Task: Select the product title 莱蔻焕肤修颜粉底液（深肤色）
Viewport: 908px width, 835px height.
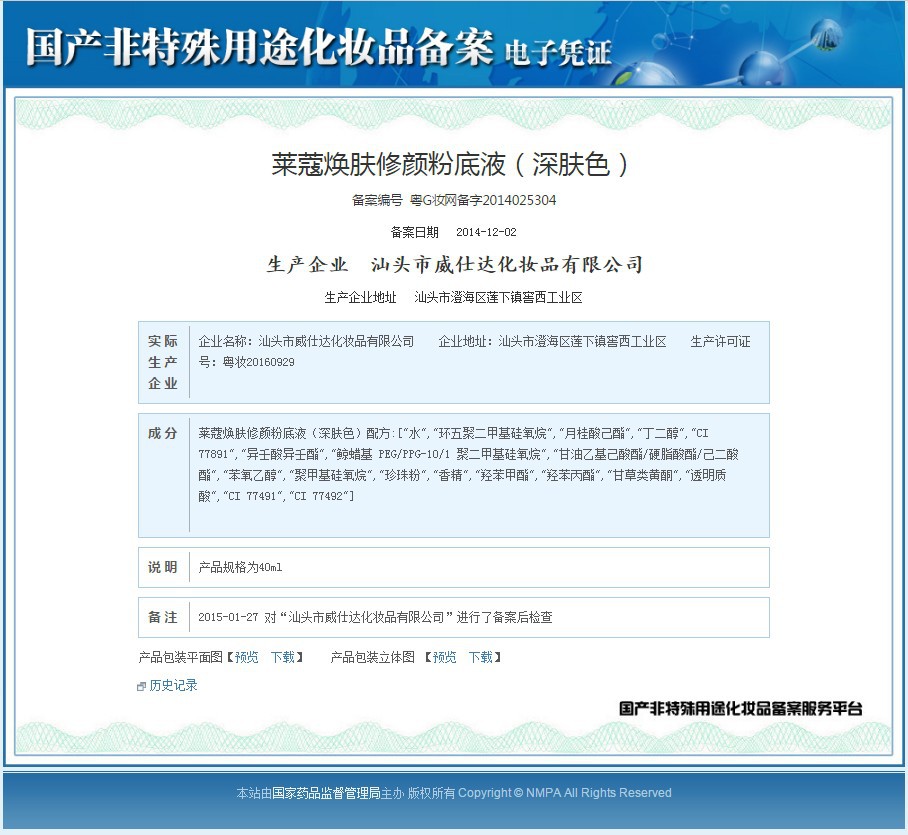Action: (451, 164)
